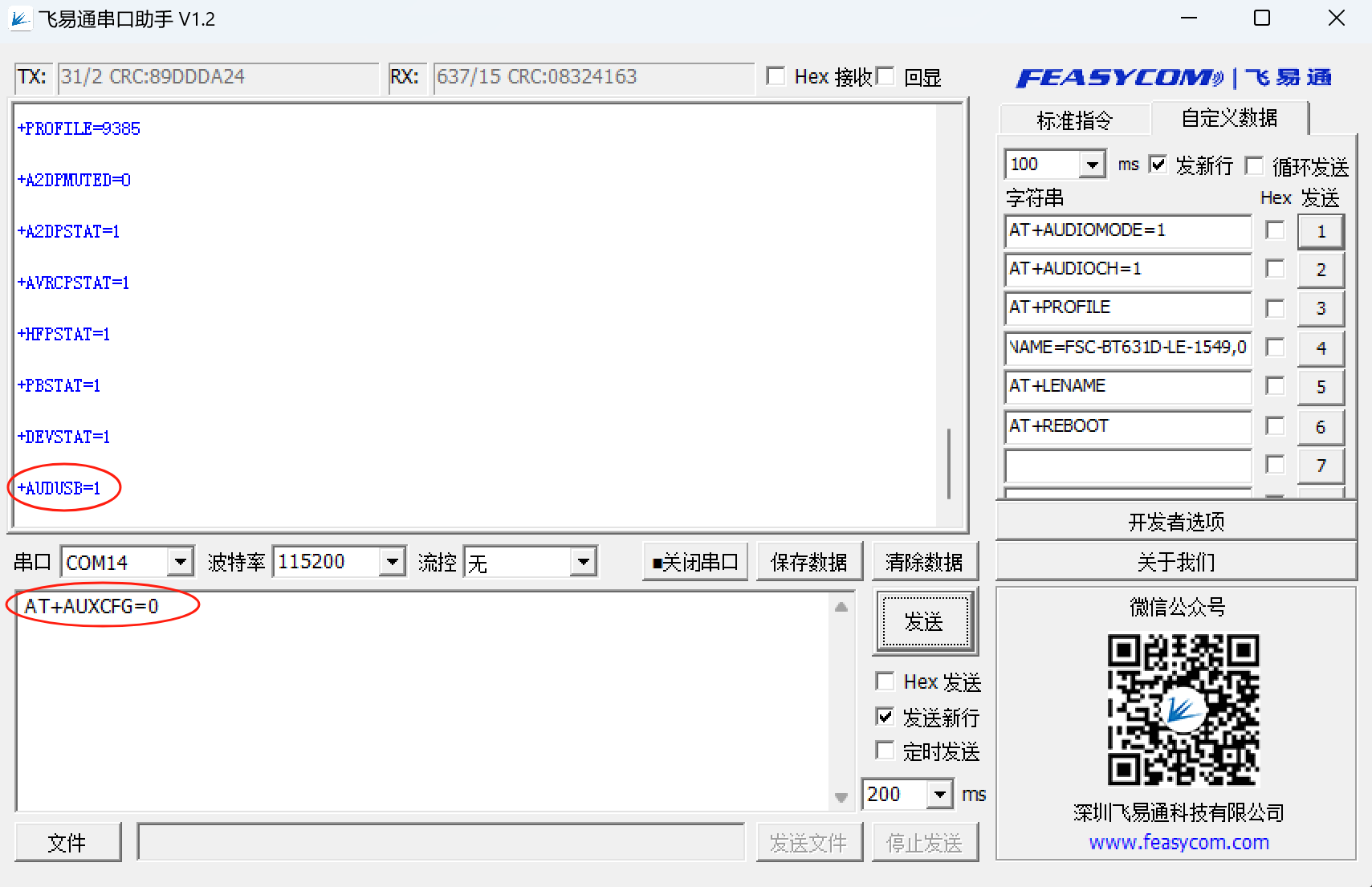Send preset command 3 AT+PROFILE

(1321, 308)
